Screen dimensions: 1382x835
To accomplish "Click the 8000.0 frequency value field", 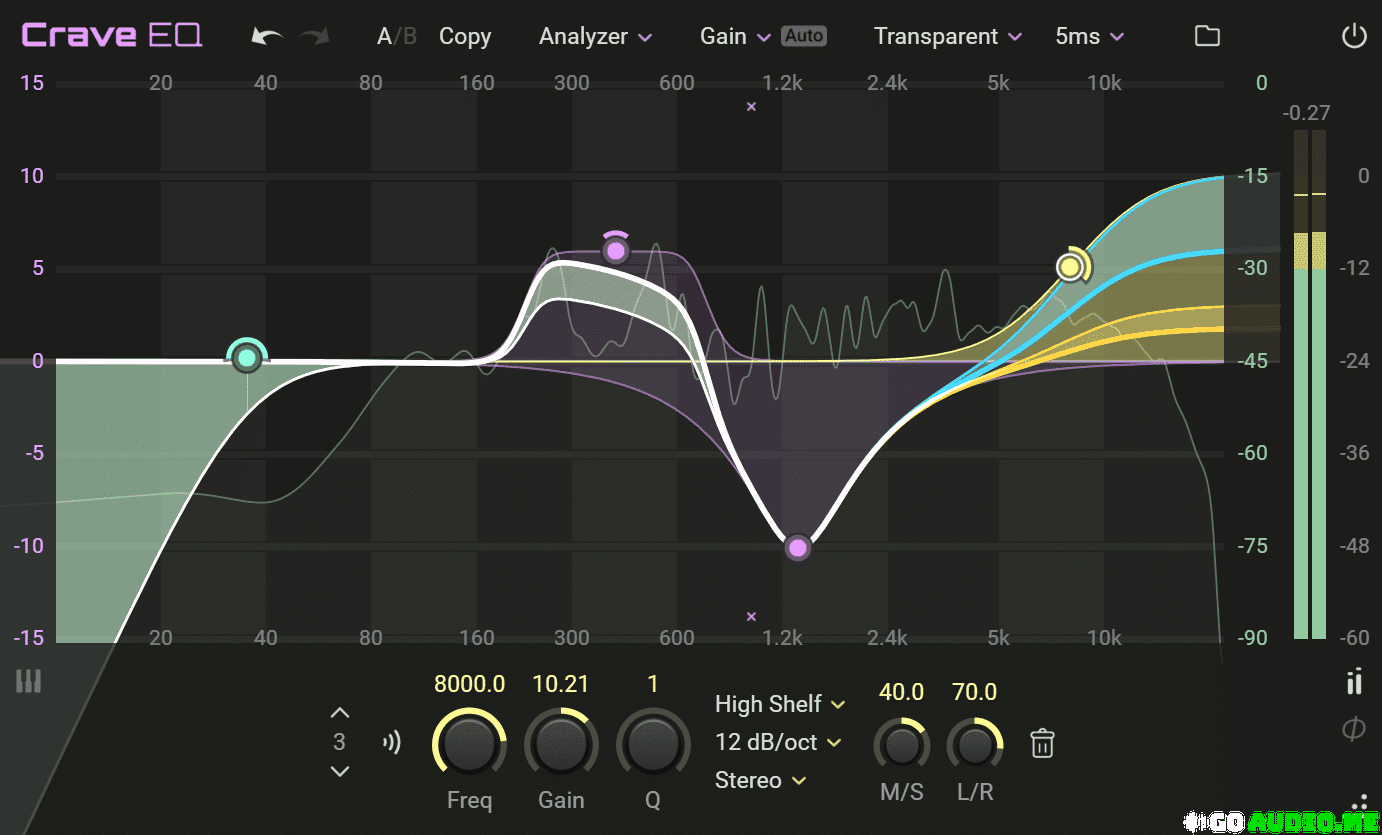I will (x=469, y=685).
